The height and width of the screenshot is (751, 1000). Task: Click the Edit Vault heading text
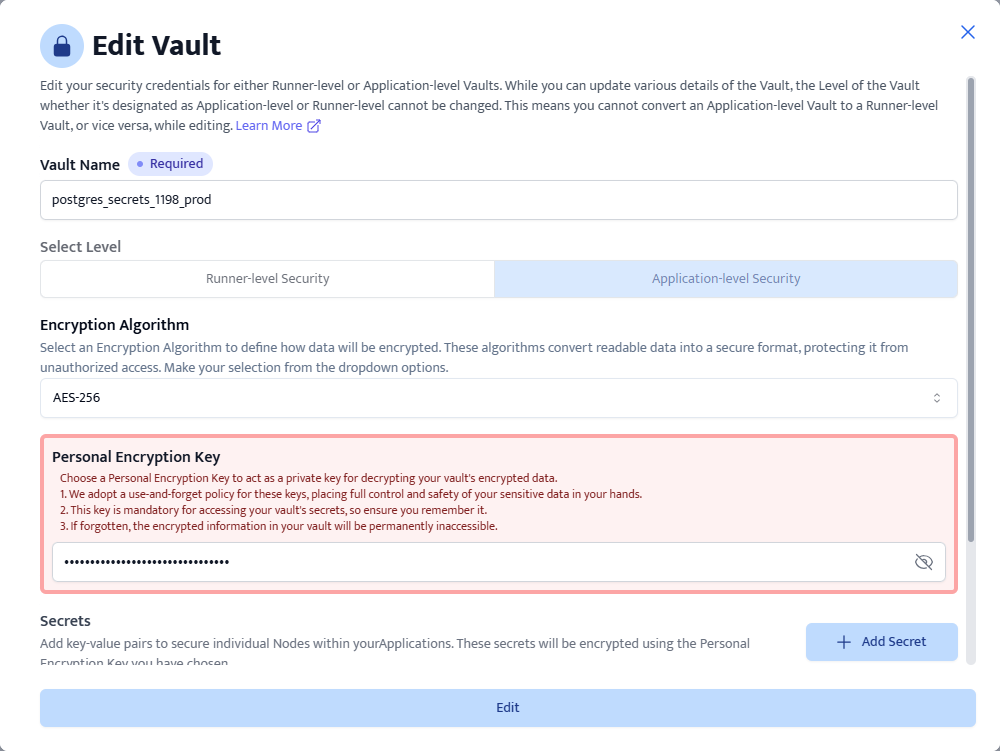[x=157, y=46]
